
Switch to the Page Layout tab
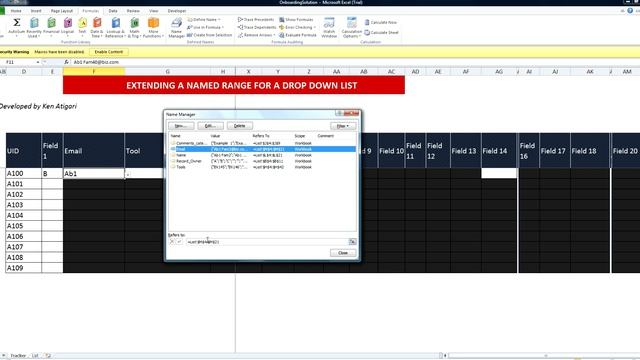62,11
